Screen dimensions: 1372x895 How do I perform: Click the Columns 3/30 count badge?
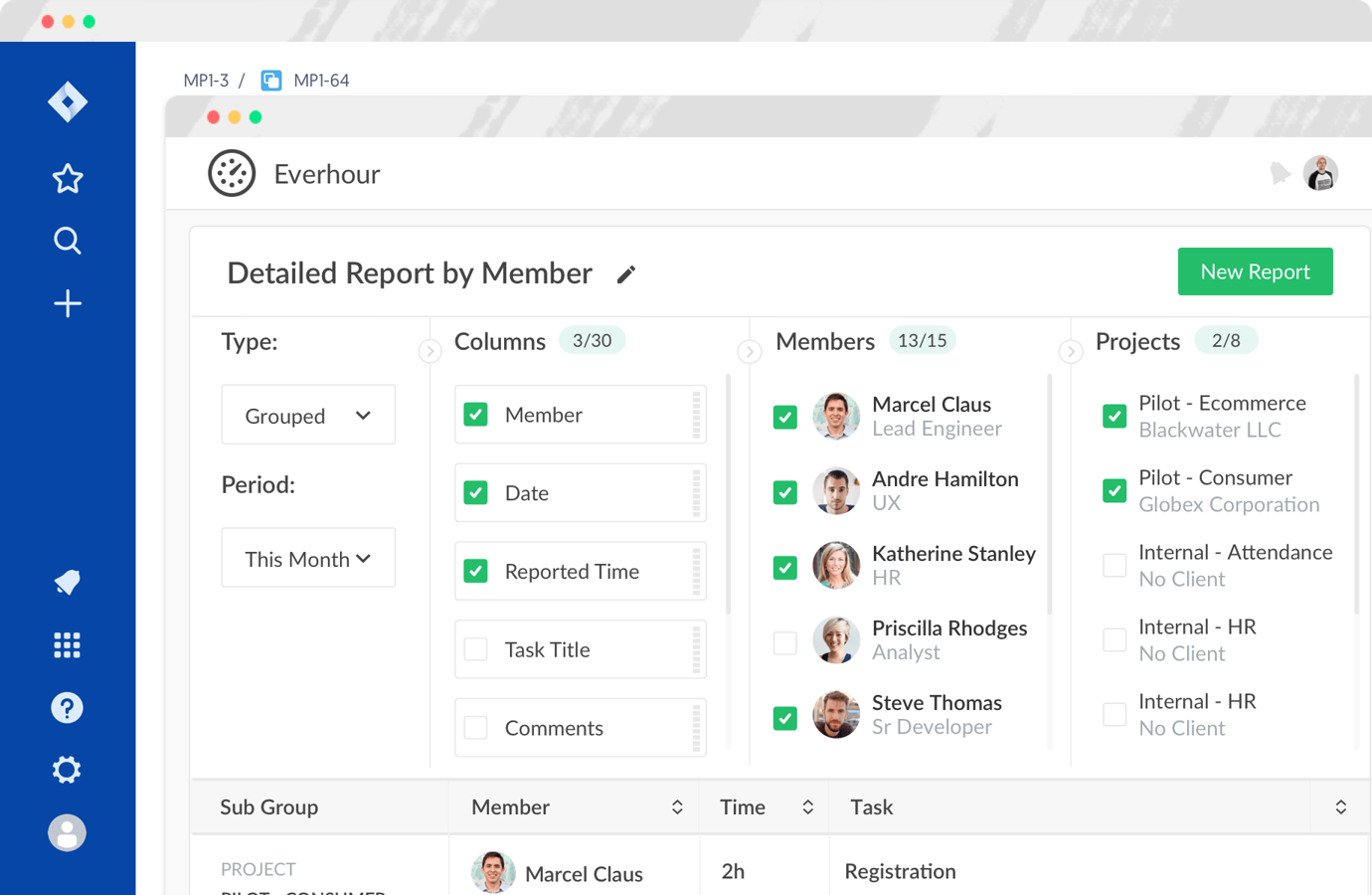[592, 340]
